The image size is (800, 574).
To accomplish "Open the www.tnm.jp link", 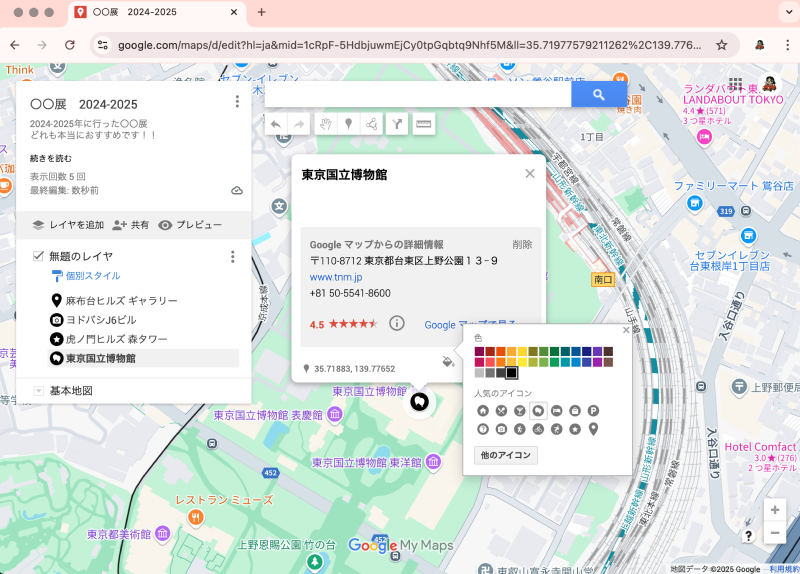I will click(336, 277).
